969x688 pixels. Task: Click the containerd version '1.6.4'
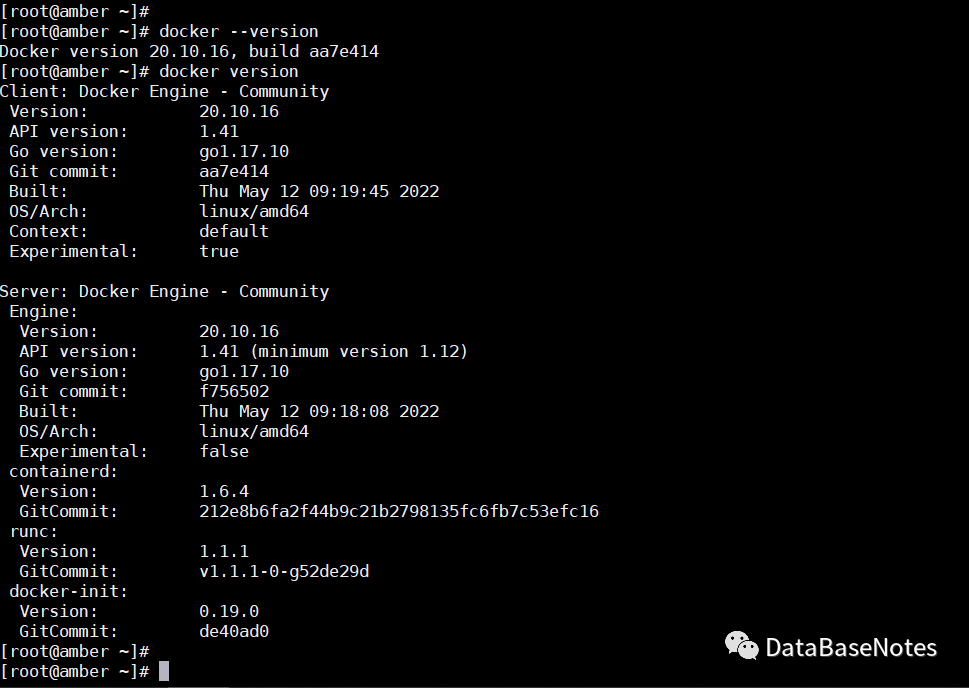[224, 491]
